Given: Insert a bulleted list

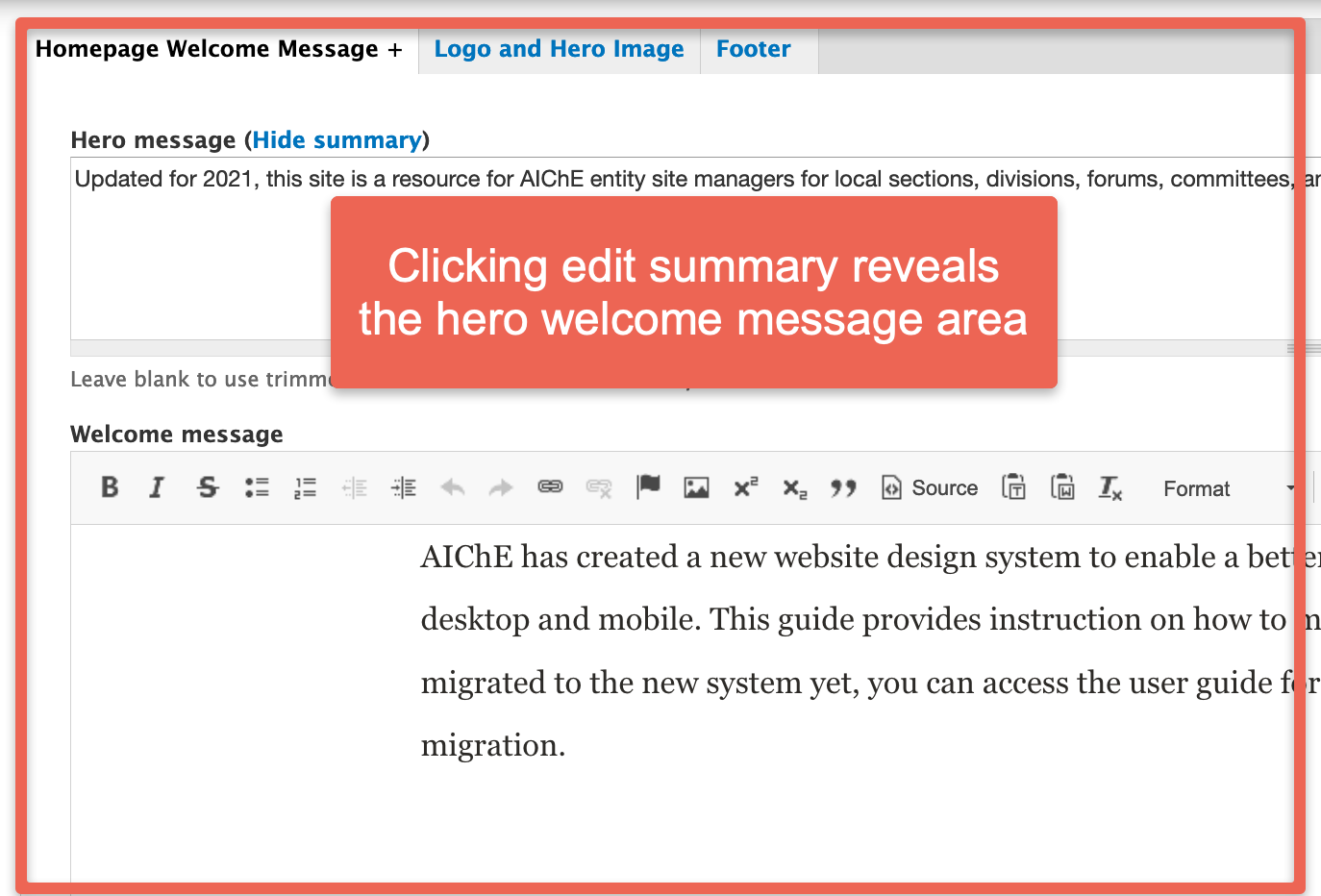Looking at the screenshot, I should click(257, 487).
